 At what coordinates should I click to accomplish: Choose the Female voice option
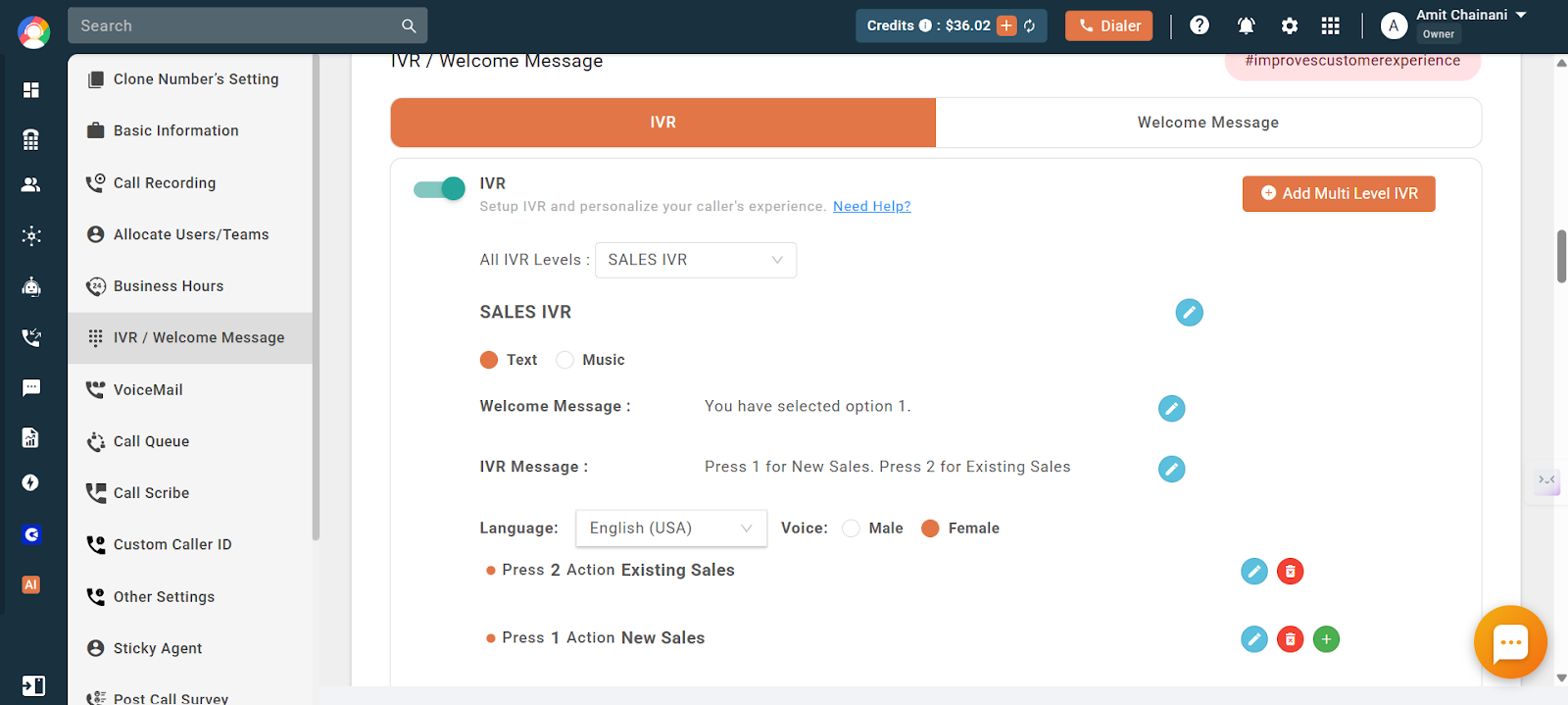(x=930, y=529)
